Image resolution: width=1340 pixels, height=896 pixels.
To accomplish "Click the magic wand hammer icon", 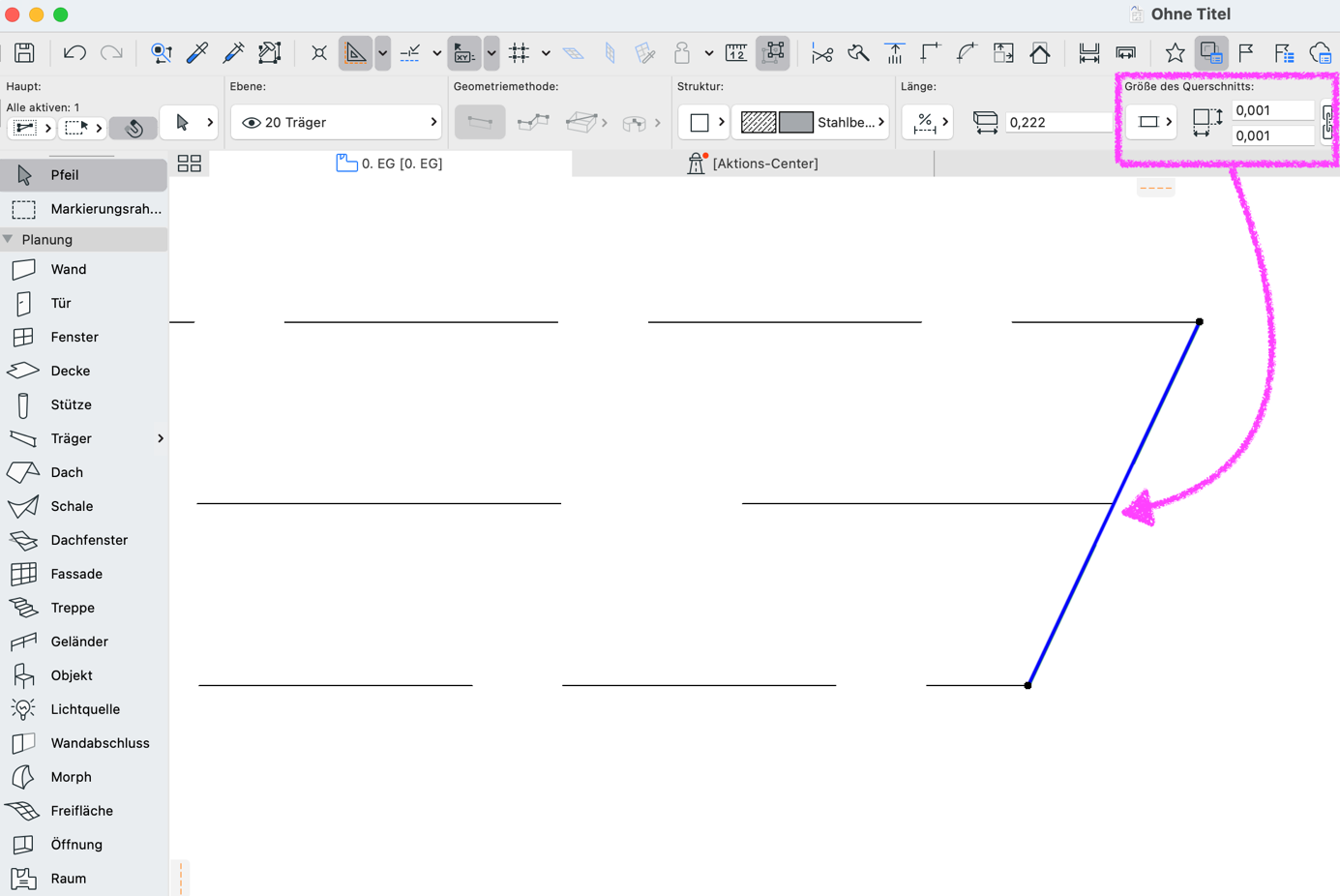I will [269, 52].
